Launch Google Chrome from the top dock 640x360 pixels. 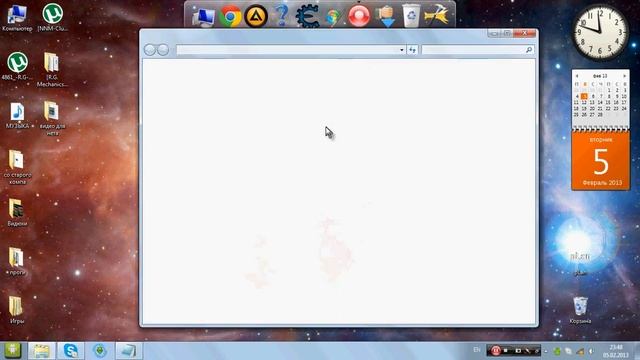[x=230, y=17]
